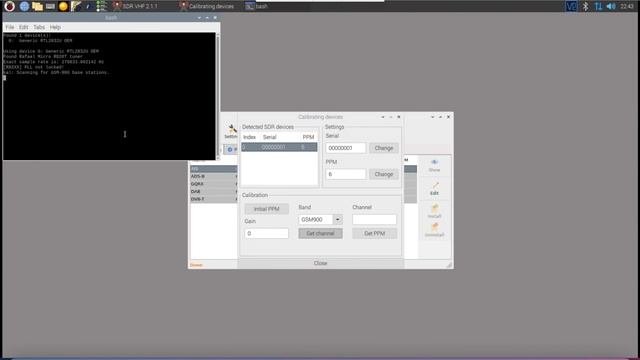
Task: Click inside the bash terminal output area
Action: pyautogui.click(x=109, y=96)
